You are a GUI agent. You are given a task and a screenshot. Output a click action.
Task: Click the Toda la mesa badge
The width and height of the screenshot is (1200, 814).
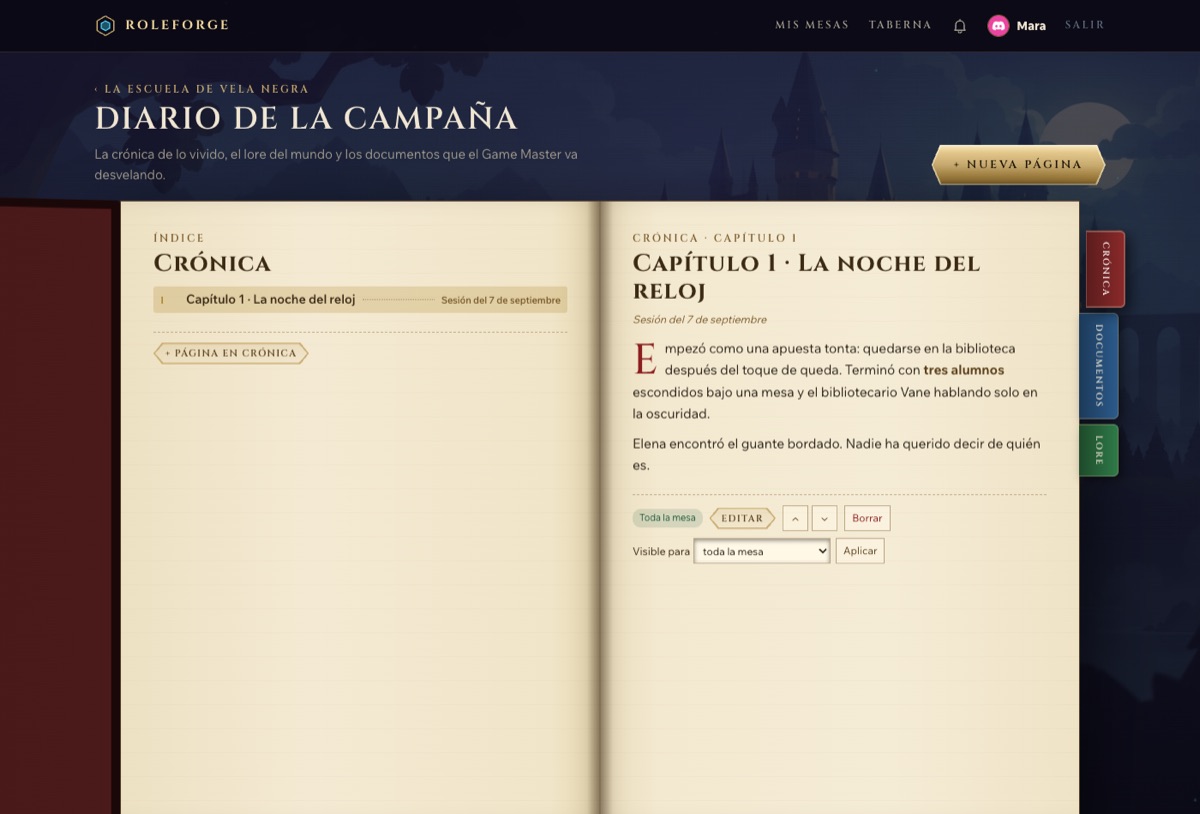coord(667,518)
